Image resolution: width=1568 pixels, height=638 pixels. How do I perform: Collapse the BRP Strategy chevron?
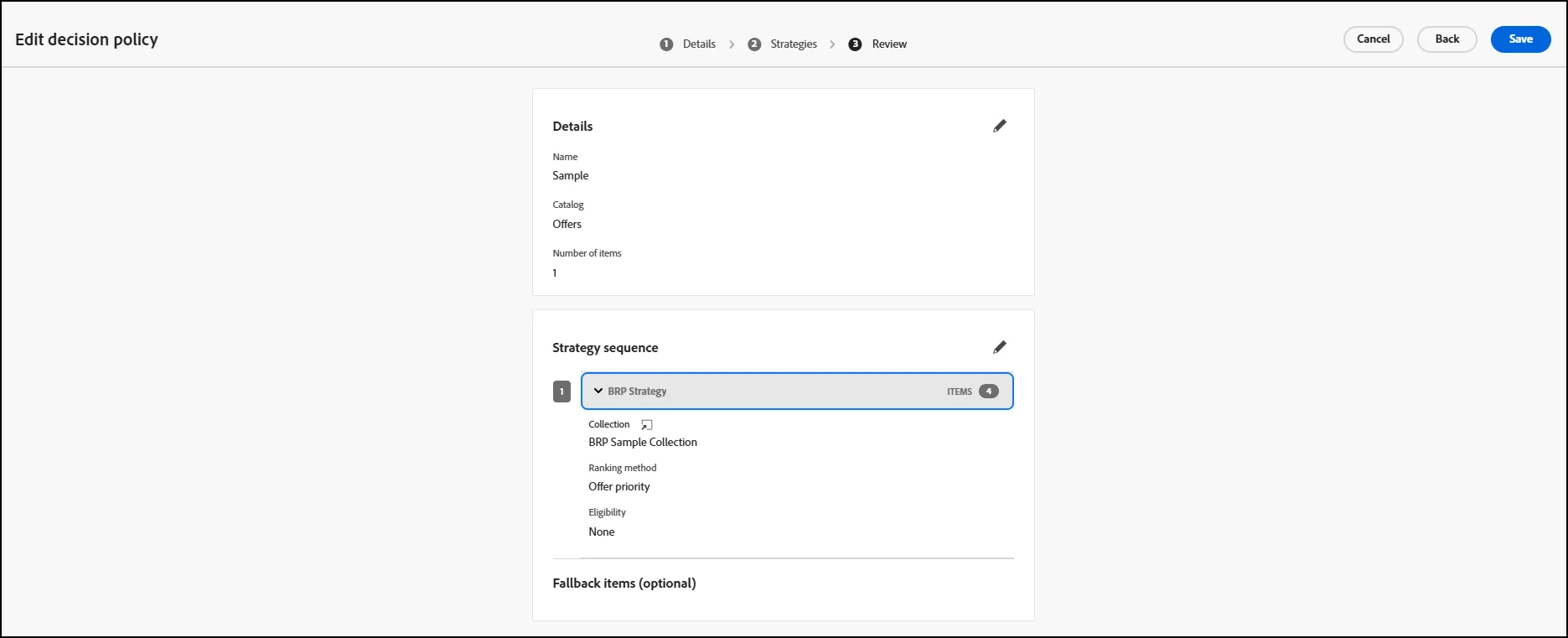[x=598, y=391]
